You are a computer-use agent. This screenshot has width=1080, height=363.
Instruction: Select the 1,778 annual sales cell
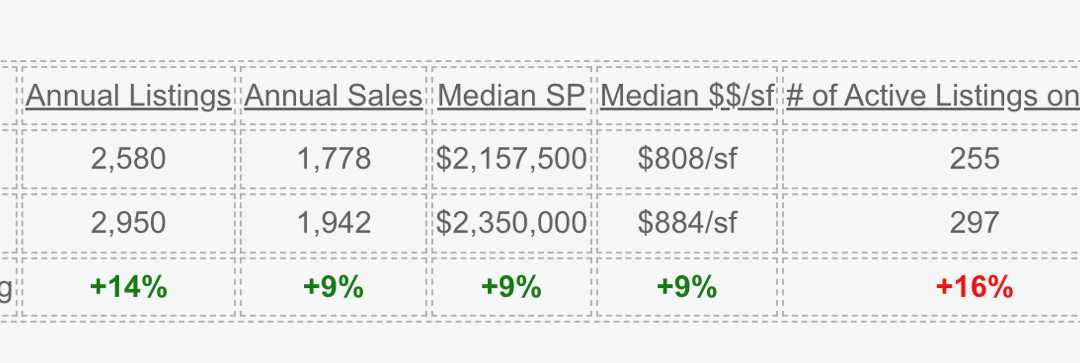pos(333,159)
